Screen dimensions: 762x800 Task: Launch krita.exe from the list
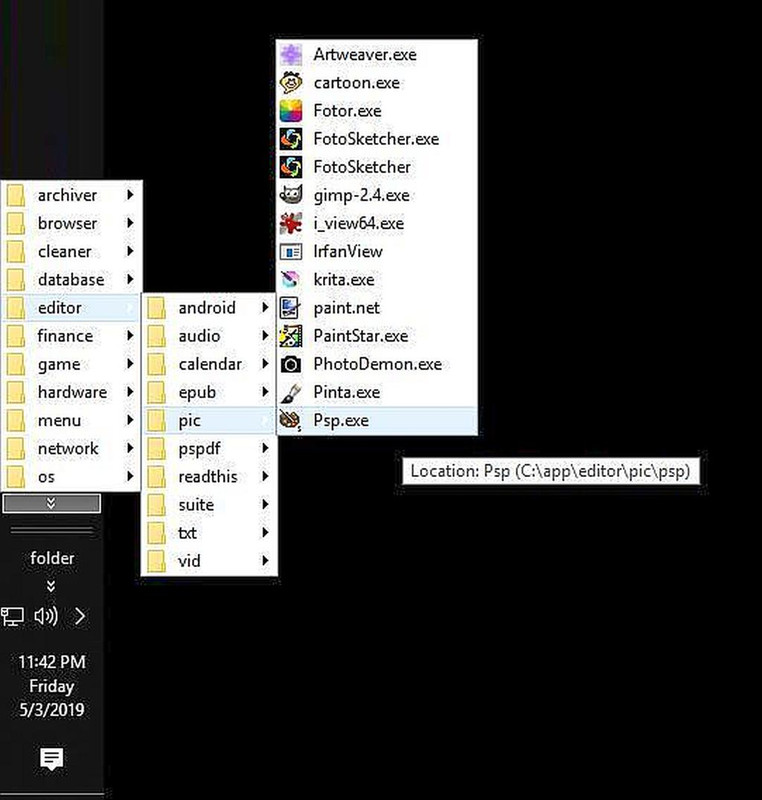[x=377, y=280]
